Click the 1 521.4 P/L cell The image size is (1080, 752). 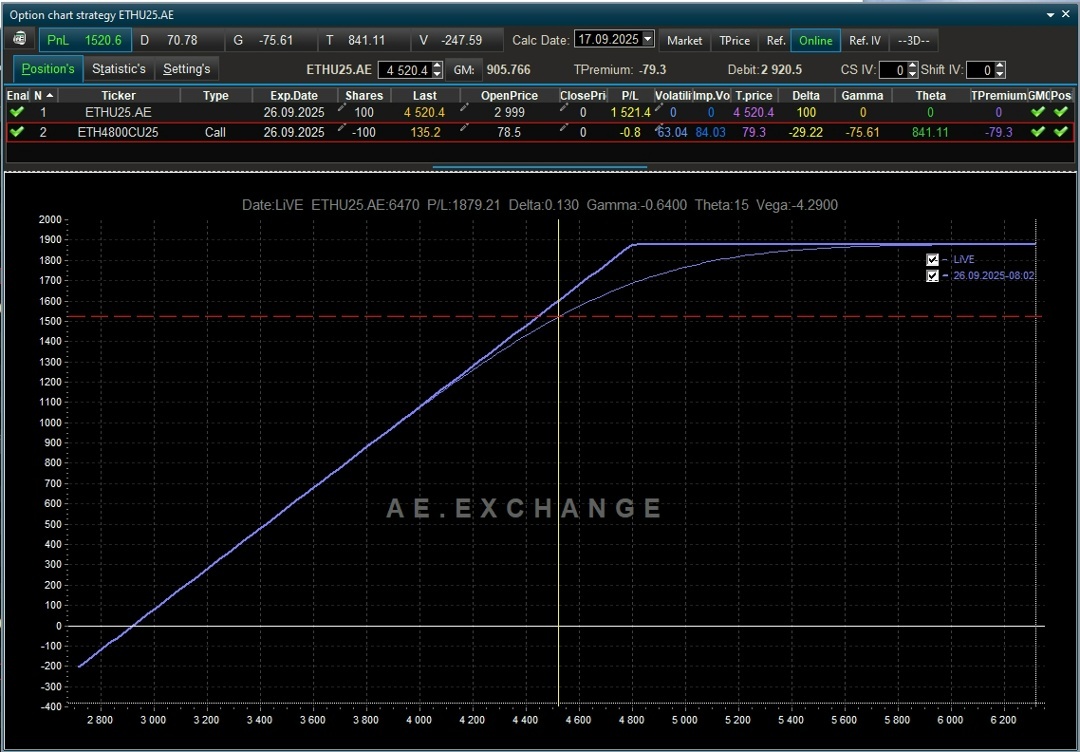tap(630, 112)
